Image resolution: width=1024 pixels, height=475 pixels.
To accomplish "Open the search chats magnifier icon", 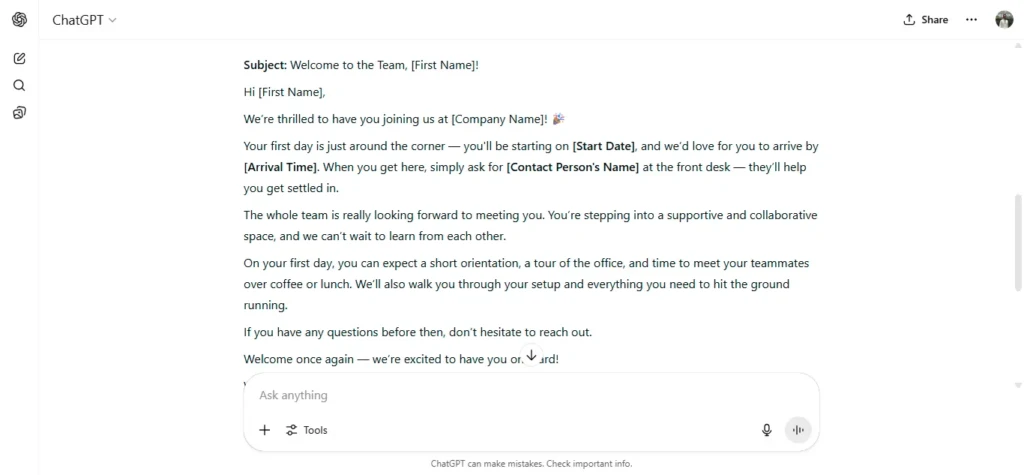I will click(x=20, y=86).
